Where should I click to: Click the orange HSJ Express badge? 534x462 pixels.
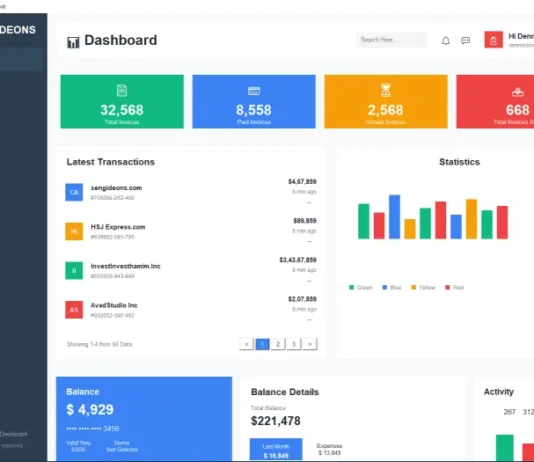74,232
